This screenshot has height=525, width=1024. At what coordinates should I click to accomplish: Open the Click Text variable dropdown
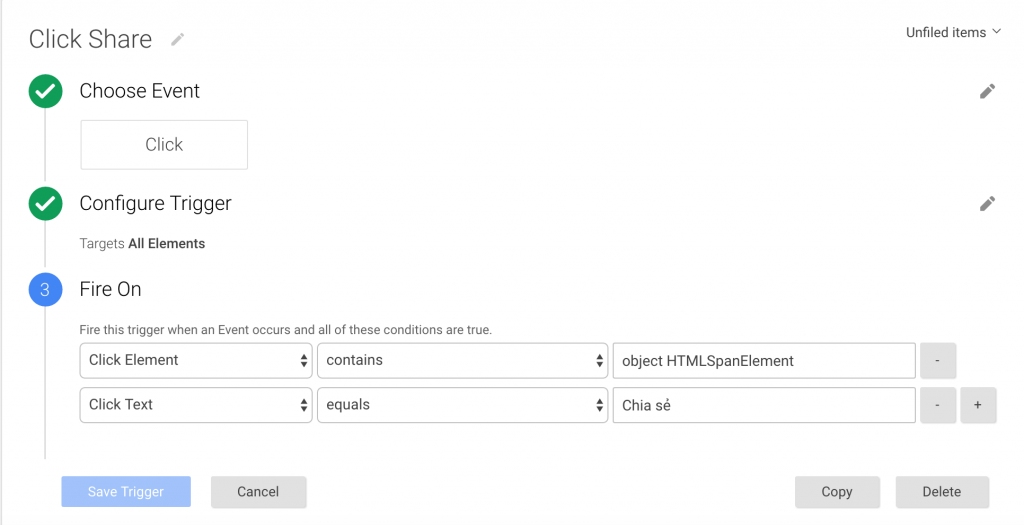(196, 405)
